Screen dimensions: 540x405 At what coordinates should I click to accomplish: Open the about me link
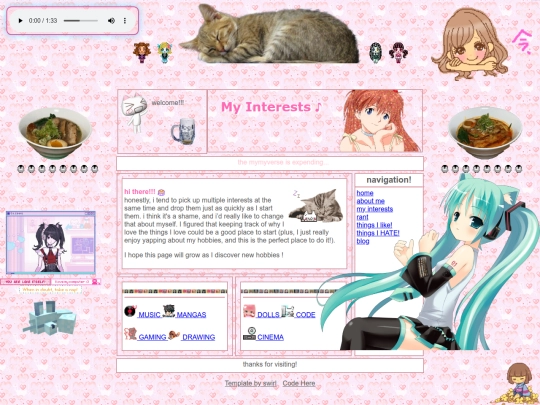pyautogui.click(x=371, y=201)
